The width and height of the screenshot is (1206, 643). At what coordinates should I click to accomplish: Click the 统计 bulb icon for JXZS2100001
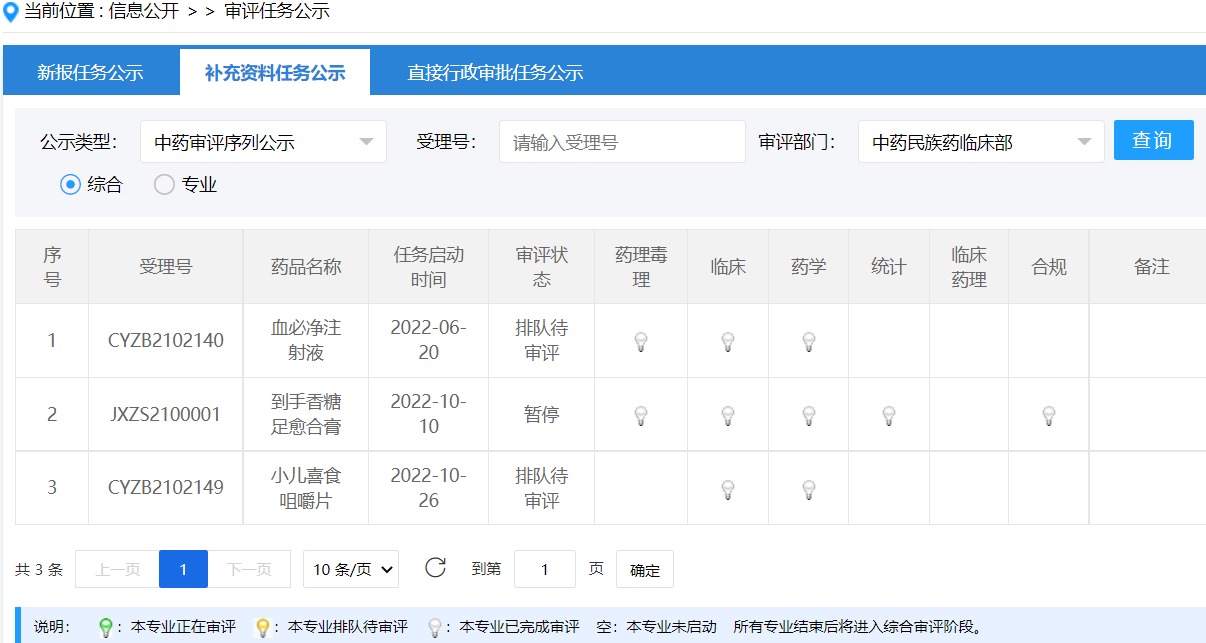(888, 414)
